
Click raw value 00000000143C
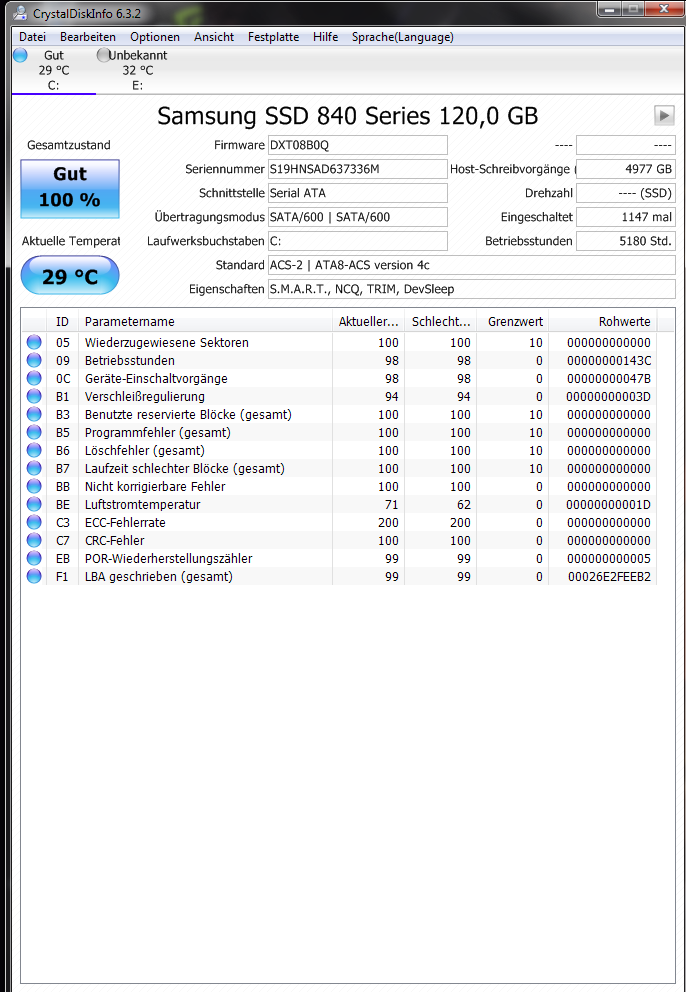[x=609, y=360]
